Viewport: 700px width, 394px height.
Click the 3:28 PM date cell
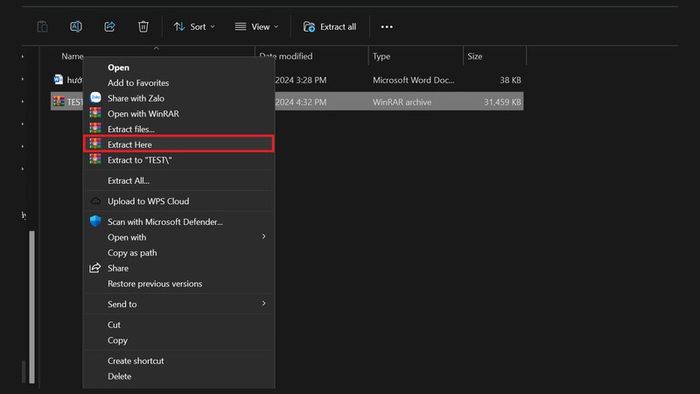300,80
